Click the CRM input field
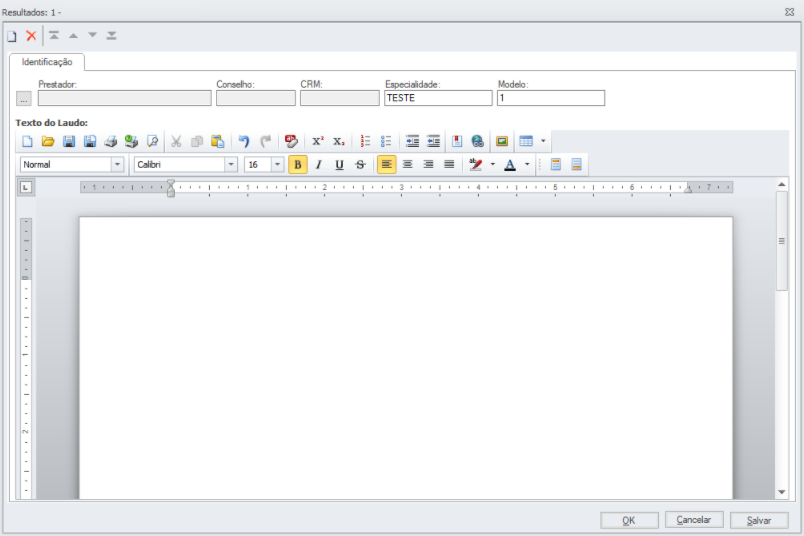Viewport: 804px width, 536px height. (x=340, y=98)
